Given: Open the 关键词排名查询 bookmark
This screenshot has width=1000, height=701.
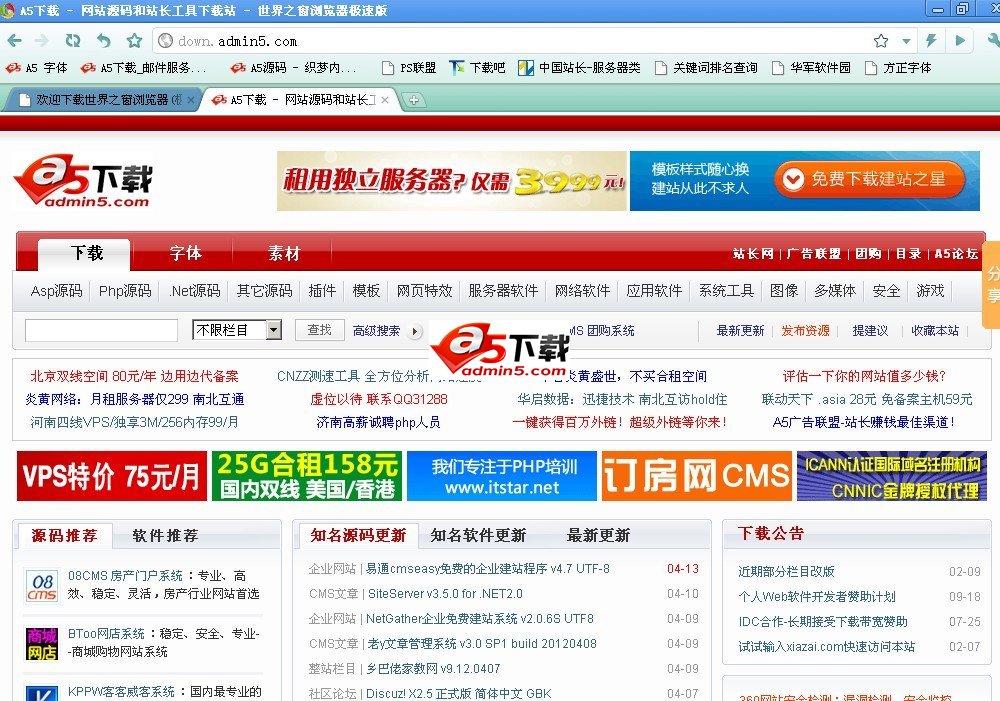Looking at the screenshot, I should pyautogui.click(x=707, y=68).
